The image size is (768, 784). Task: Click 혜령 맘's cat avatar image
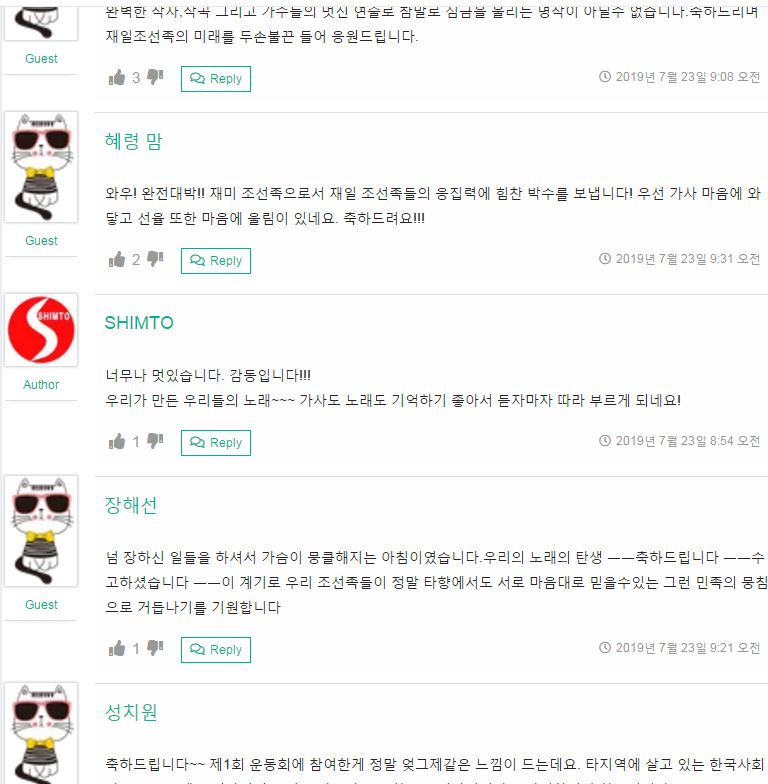point(41,167)
